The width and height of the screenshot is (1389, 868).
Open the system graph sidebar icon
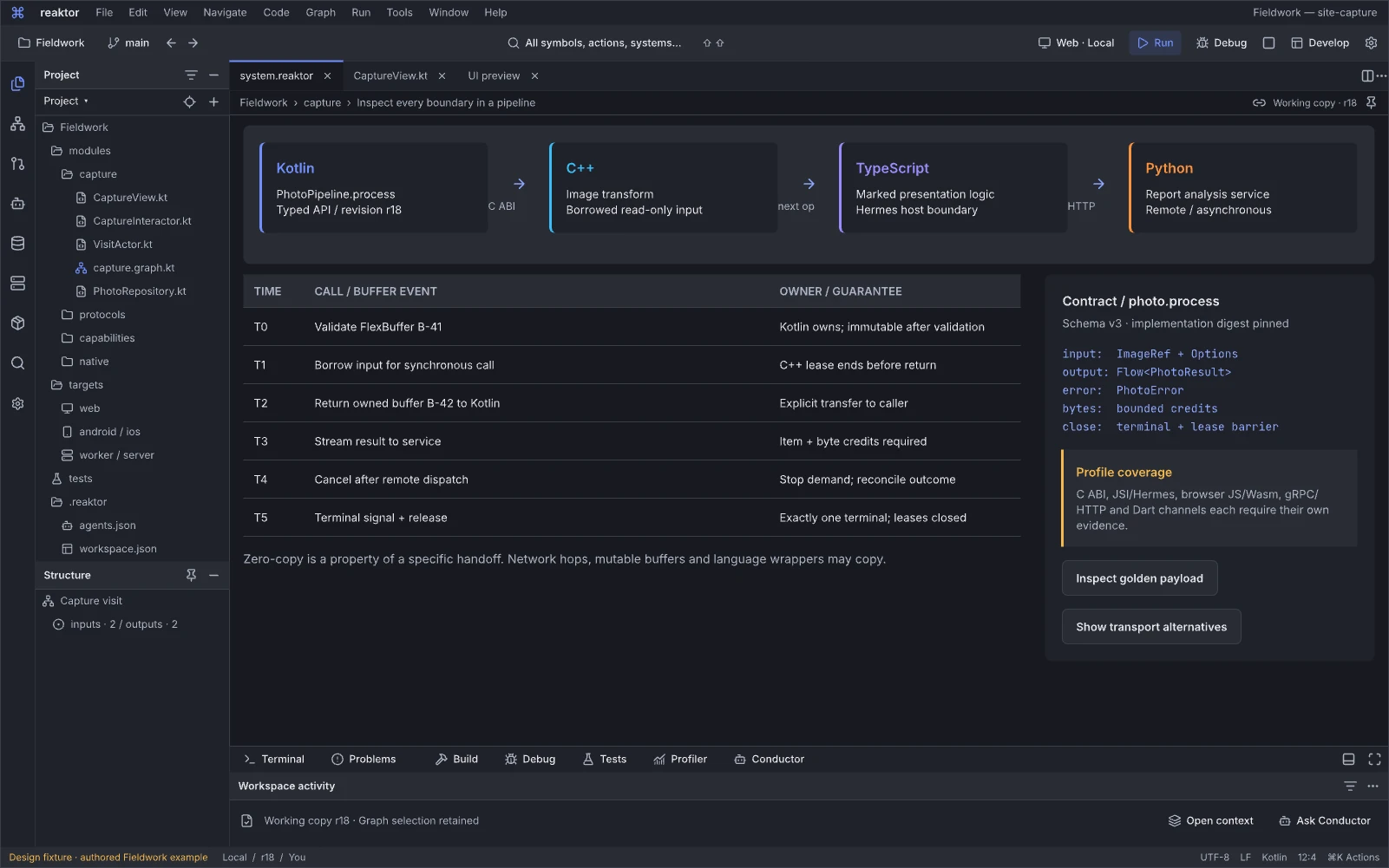pos(17,123)
